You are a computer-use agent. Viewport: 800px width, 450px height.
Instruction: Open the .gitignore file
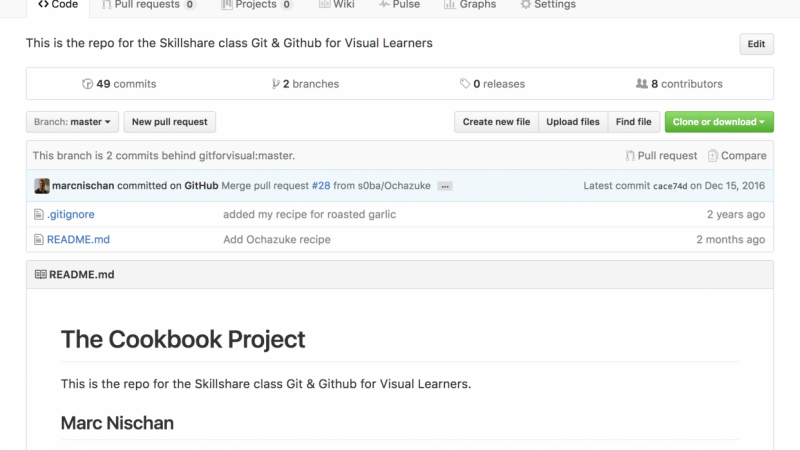point(70,214)
